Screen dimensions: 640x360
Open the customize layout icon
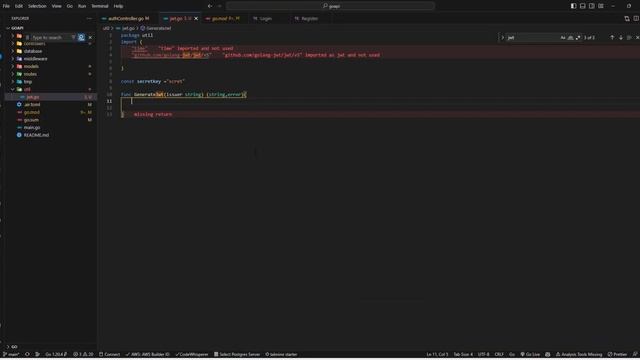[x=601, y=6]
